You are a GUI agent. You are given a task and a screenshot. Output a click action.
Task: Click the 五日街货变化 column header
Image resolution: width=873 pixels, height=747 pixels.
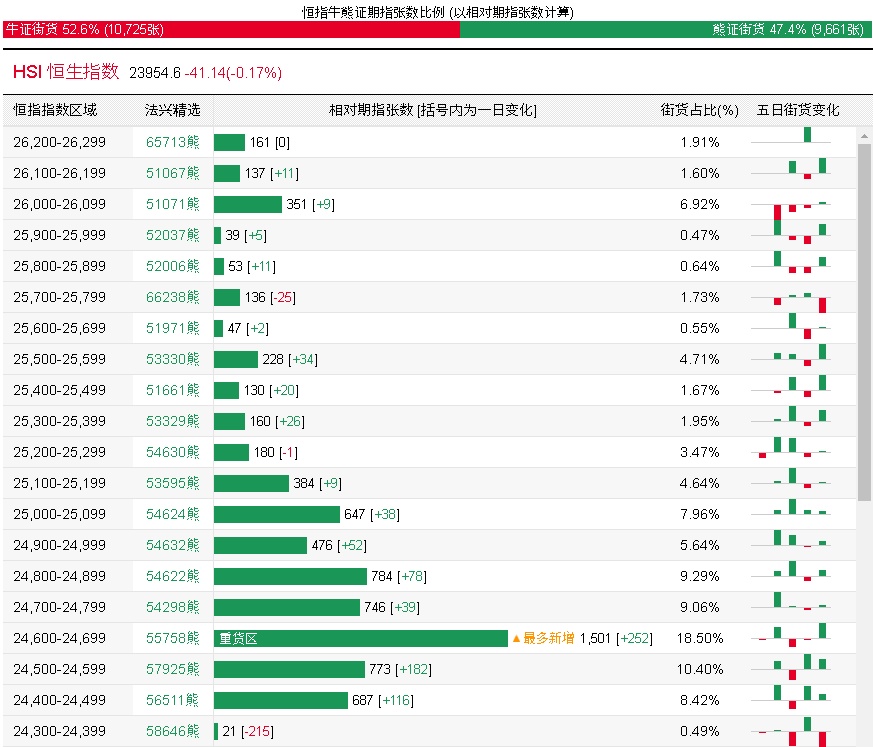[798, 110]
